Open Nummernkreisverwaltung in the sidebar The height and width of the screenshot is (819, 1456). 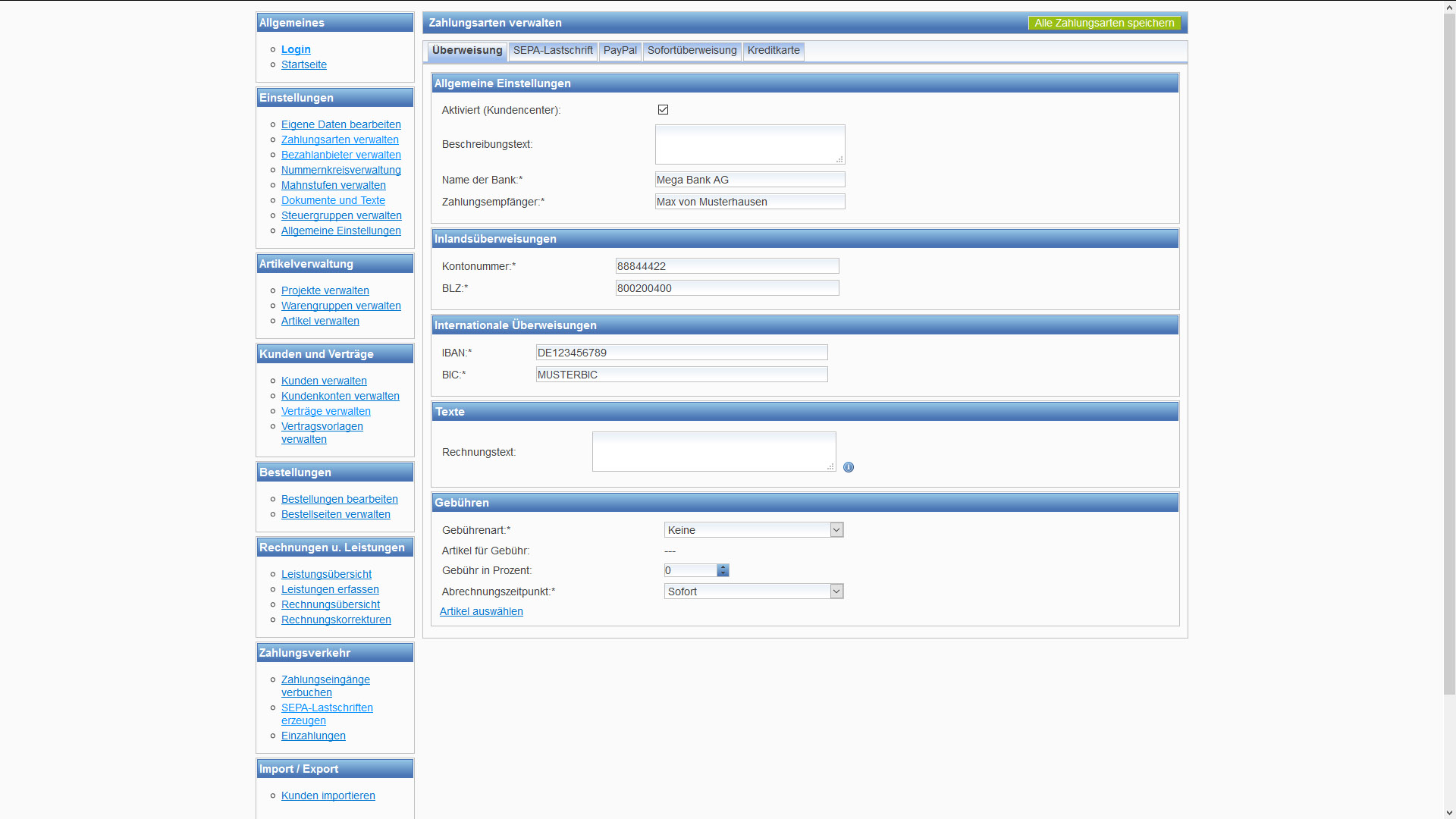[x=340, y=170]
